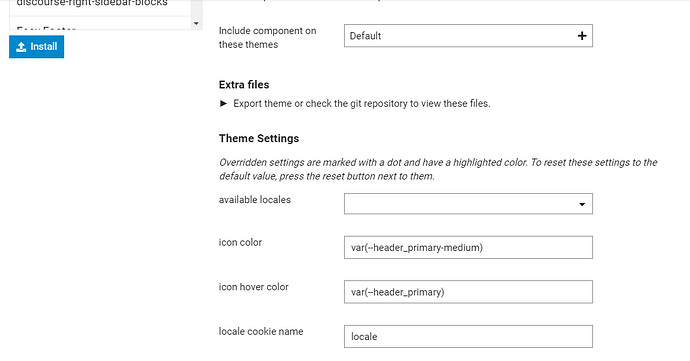Click the 'available locales' label
The image size is (690, 361).
pyautogui.click(x=255, y=200)
